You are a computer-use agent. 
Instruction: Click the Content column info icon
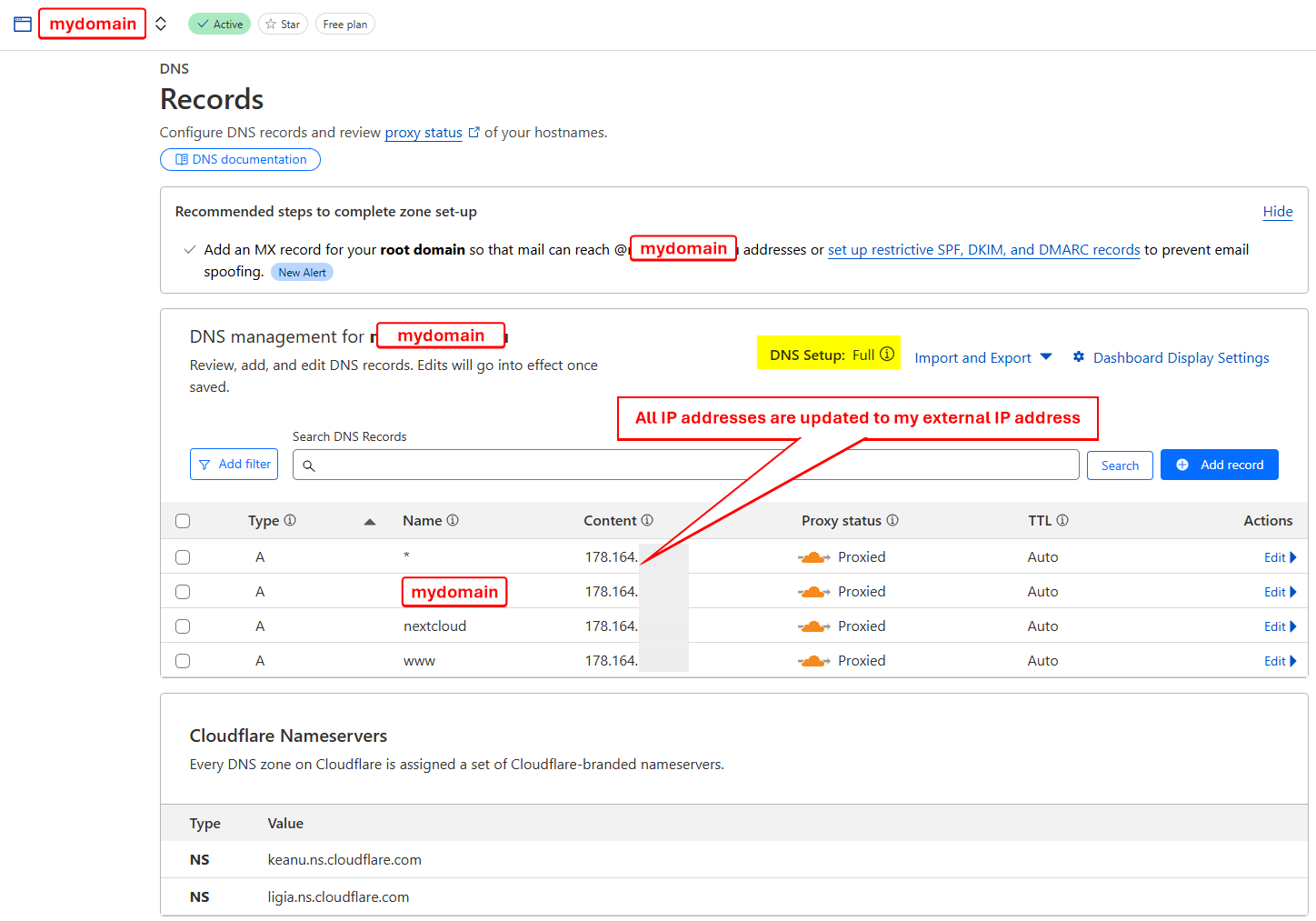(x=647, y=520)
